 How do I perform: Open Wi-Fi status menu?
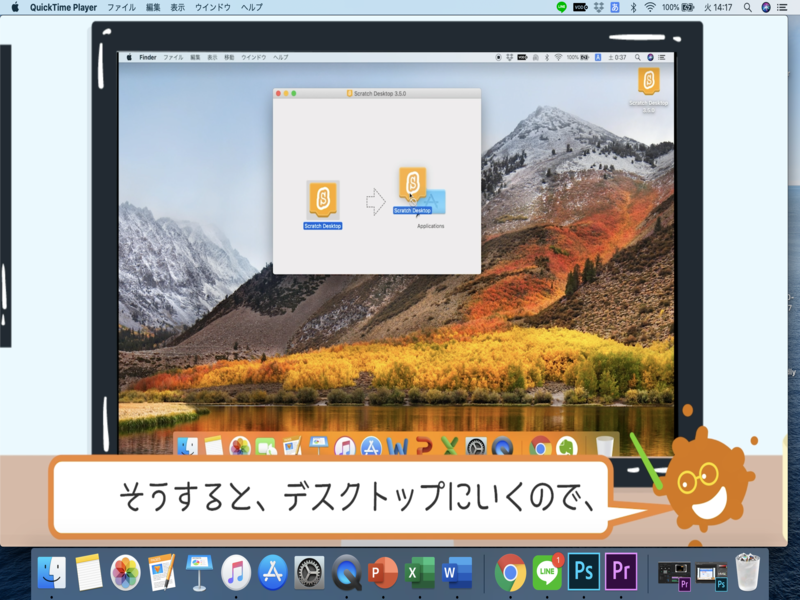coord(649,7)
